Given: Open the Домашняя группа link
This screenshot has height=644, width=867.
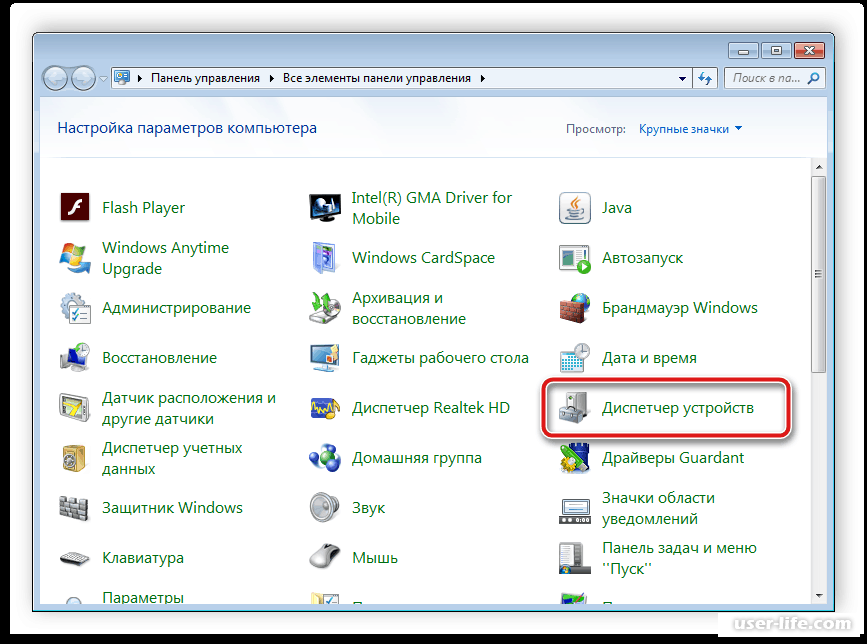Looking at the screenshot, I should point(417,458).
